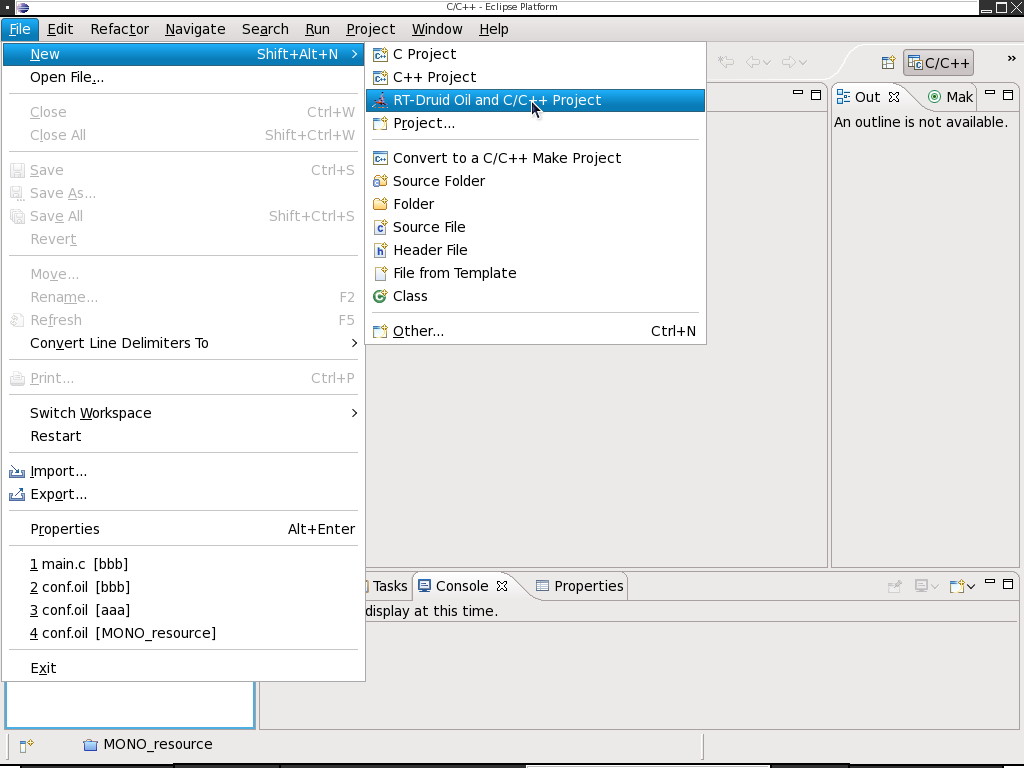Open the Search menu
This screenshot has height=768, width=1024.
(x=265, y=29)
